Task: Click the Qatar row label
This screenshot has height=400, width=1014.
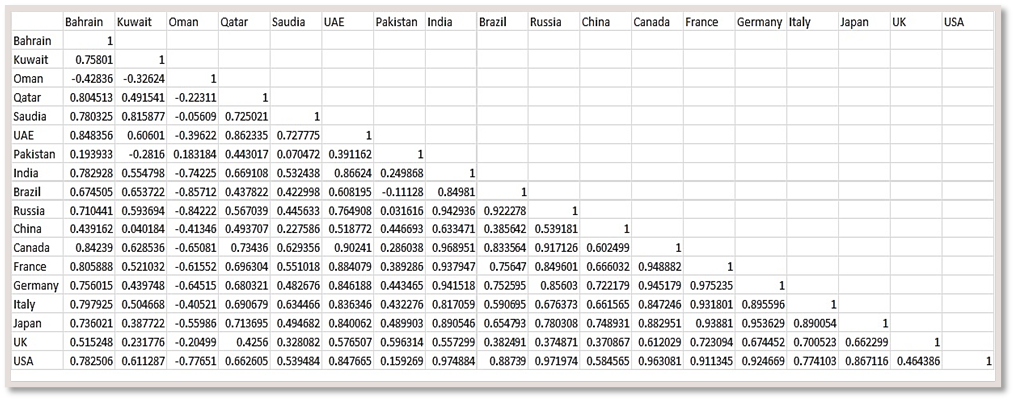Action: (x=37, y=98)
